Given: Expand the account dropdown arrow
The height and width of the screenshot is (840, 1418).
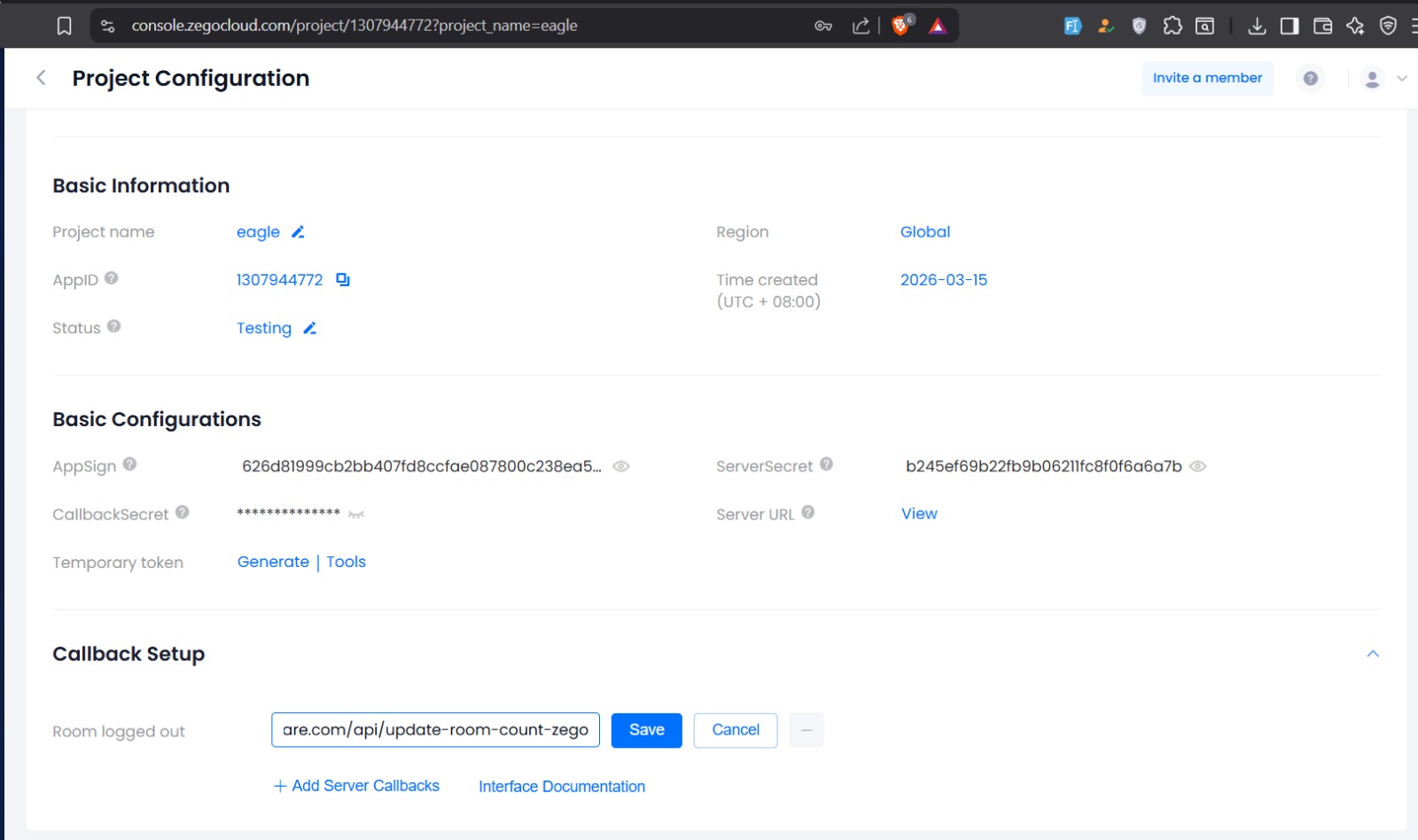Looking at the screenshot, I should 1401,79.
